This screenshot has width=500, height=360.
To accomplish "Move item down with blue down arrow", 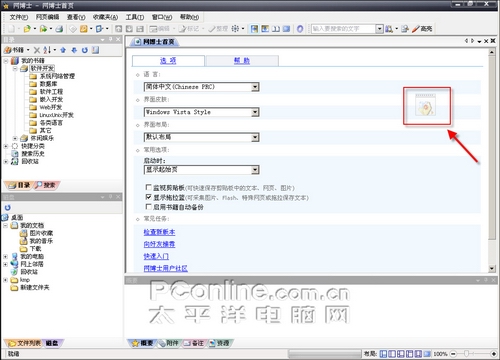I will 74,50.
